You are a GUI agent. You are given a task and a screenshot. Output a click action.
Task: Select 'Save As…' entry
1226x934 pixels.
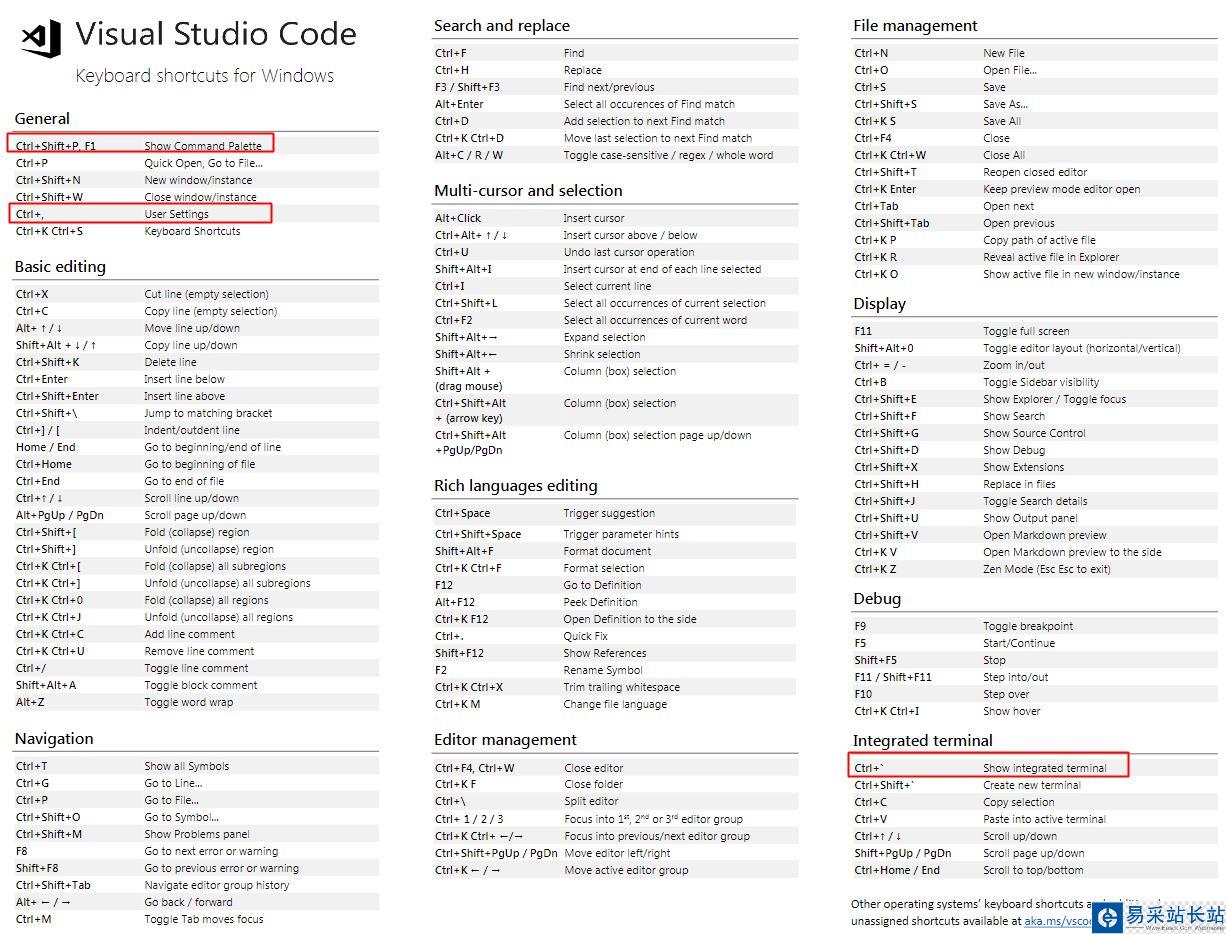(x=1005, y=104)
